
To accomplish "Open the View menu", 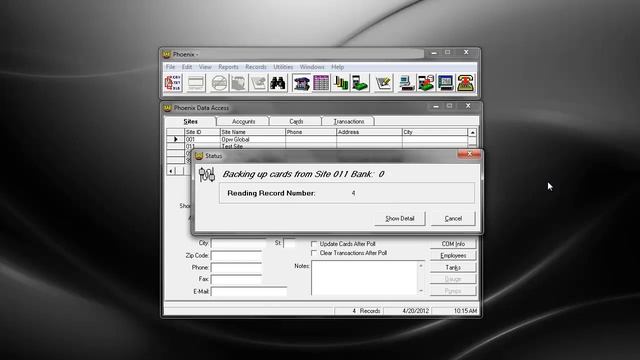I will tap(205, 67).
